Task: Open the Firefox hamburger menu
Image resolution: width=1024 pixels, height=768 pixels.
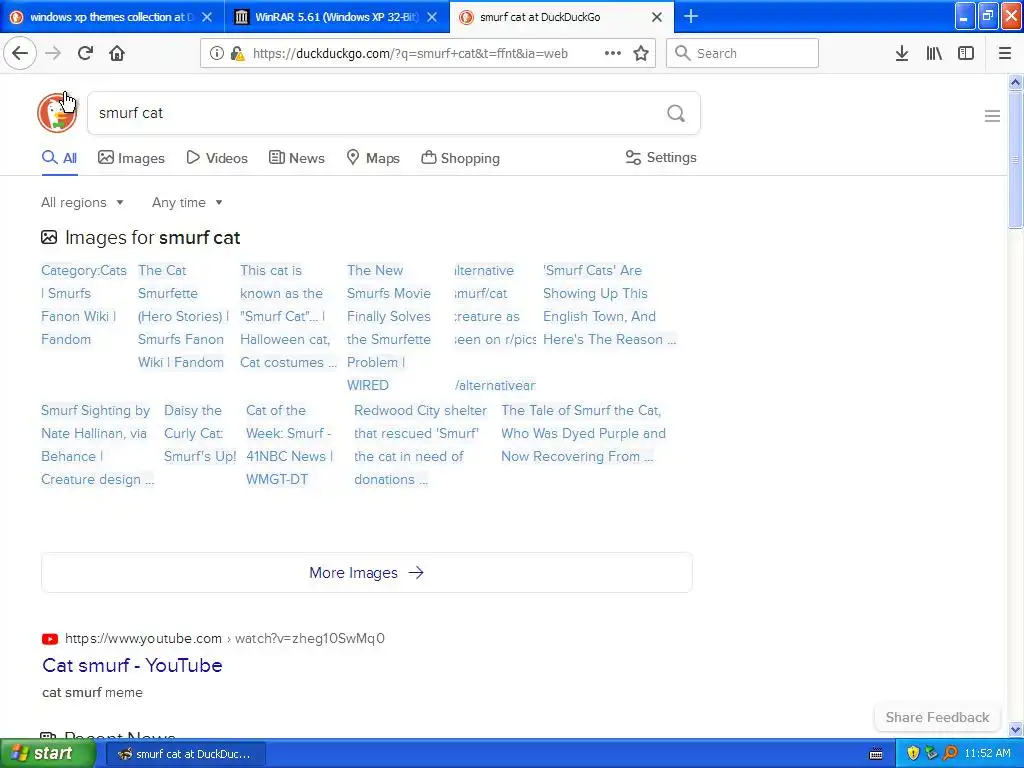Action: coord(1005,53)
